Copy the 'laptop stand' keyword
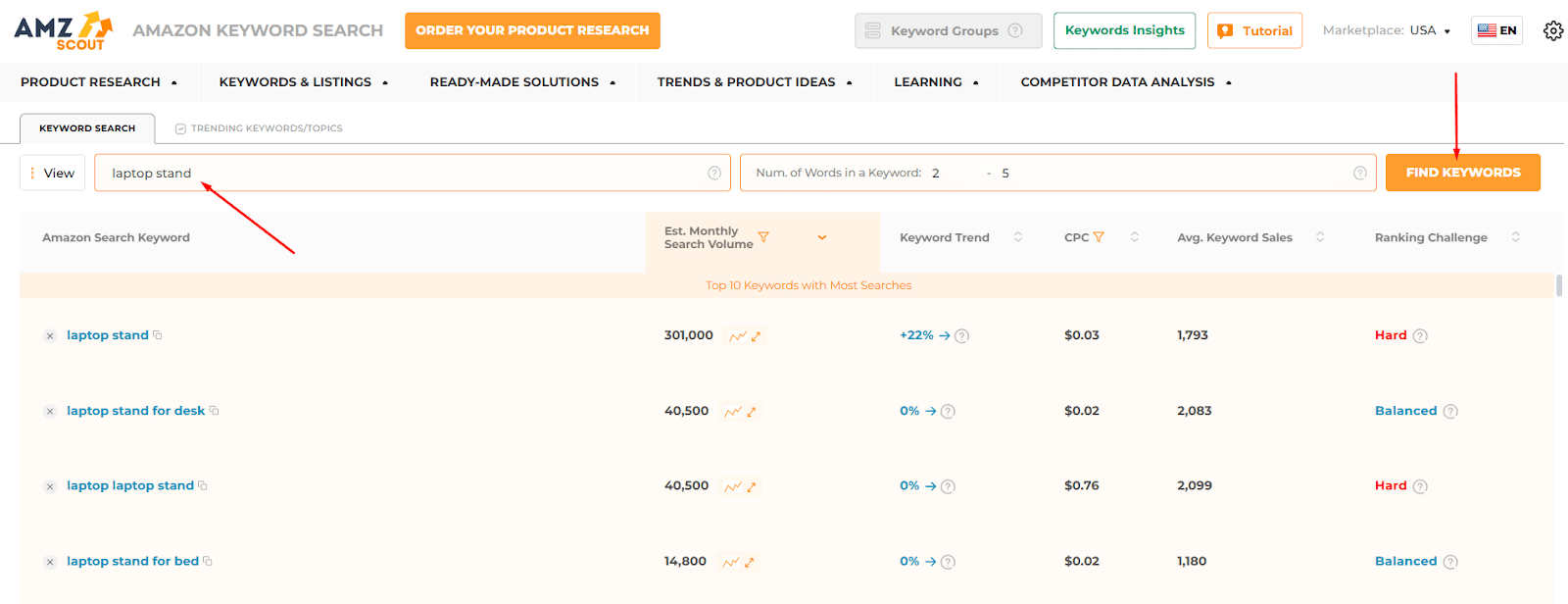Viewport: 1568px width, 604px height. 158,335
